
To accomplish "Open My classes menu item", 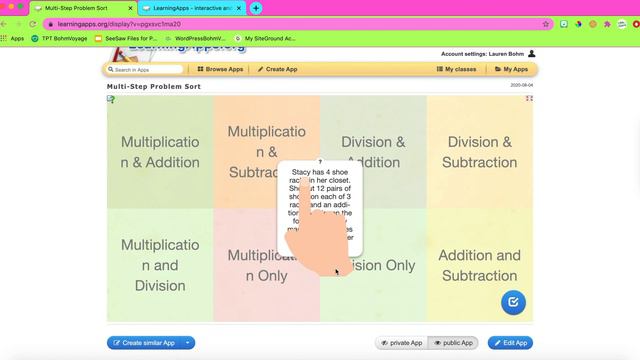I will click(456, 69).
